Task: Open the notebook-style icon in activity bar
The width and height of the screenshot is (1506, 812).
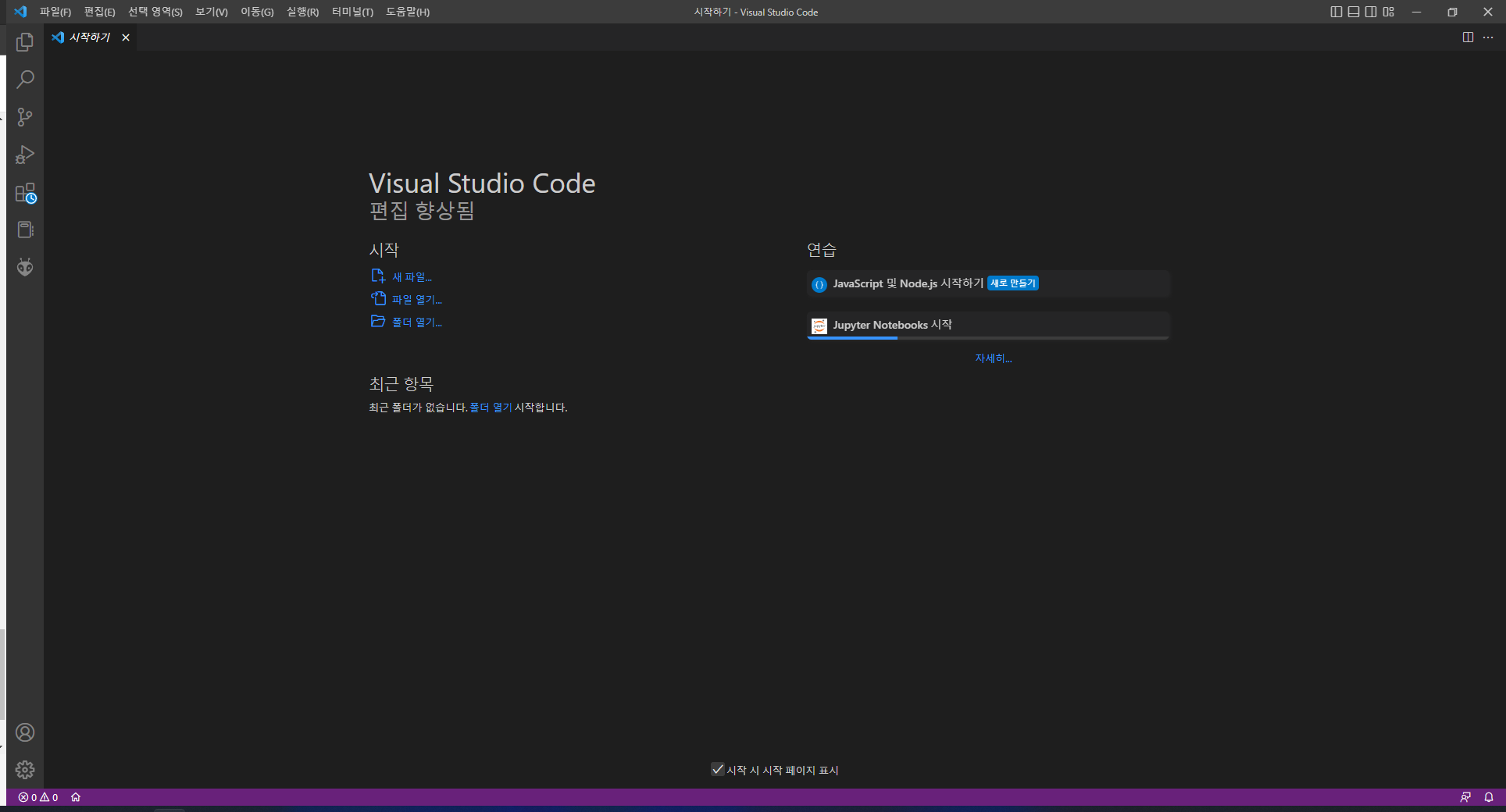Action: 25,230
